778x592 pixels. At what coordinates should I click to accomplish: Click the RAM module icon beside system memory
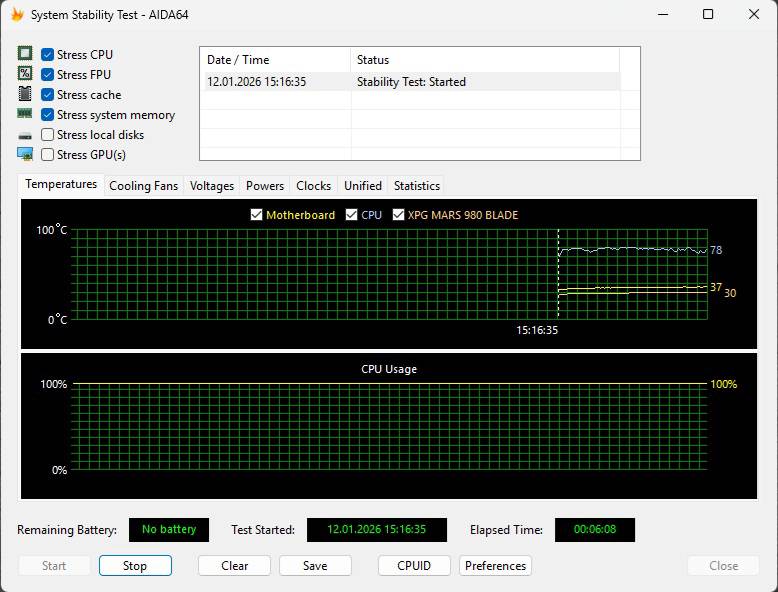point(25,114)
